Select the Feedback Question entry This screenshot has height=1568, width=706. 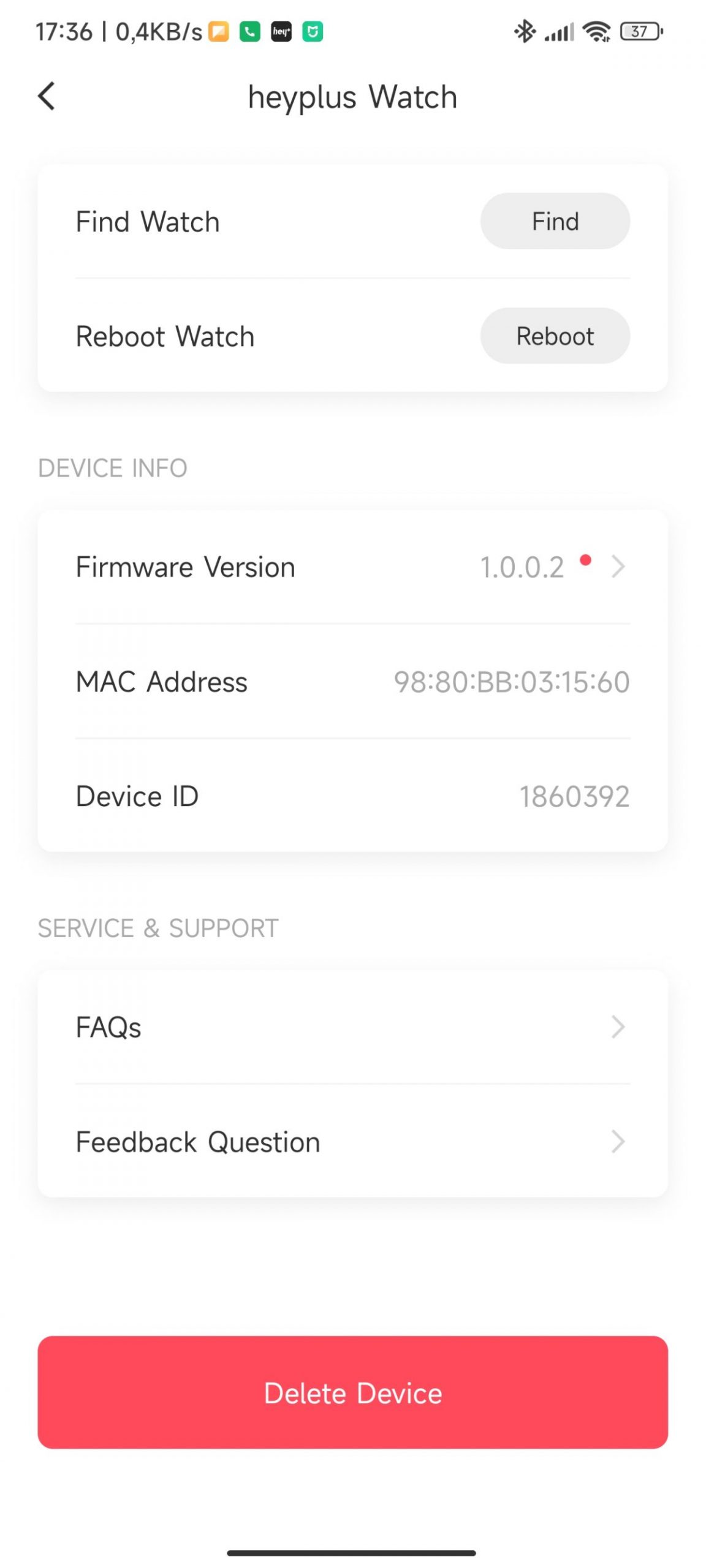pyautogui.click(x=197, y=1142)
